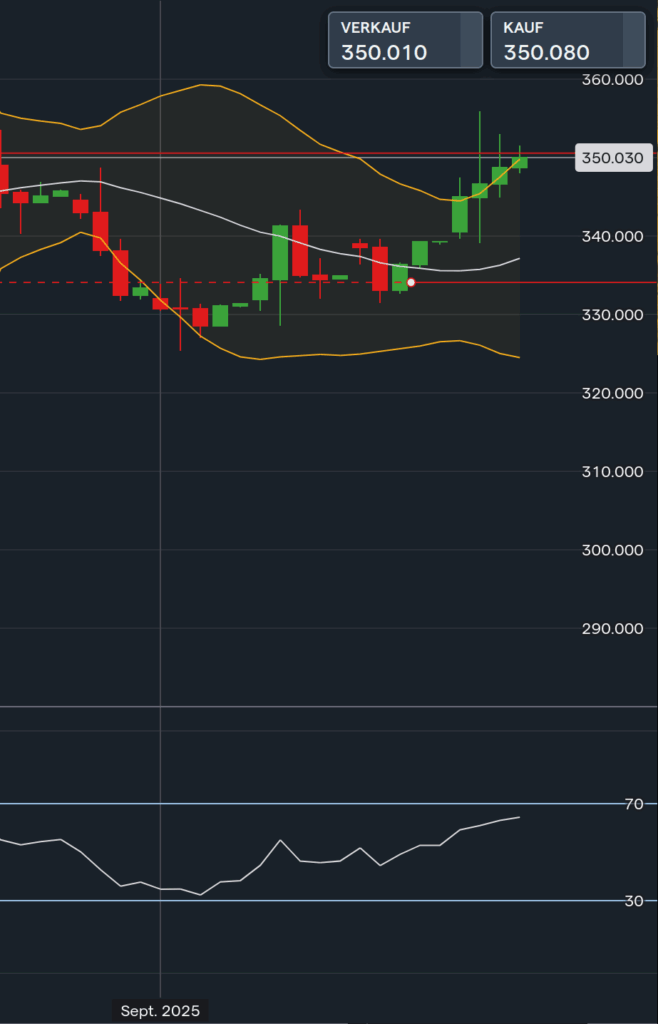The width and height of the screenshot is (658, 1024).
Task: Click the 320.000 price axis label
Action: pyautogui.click(x=611, y=394)
